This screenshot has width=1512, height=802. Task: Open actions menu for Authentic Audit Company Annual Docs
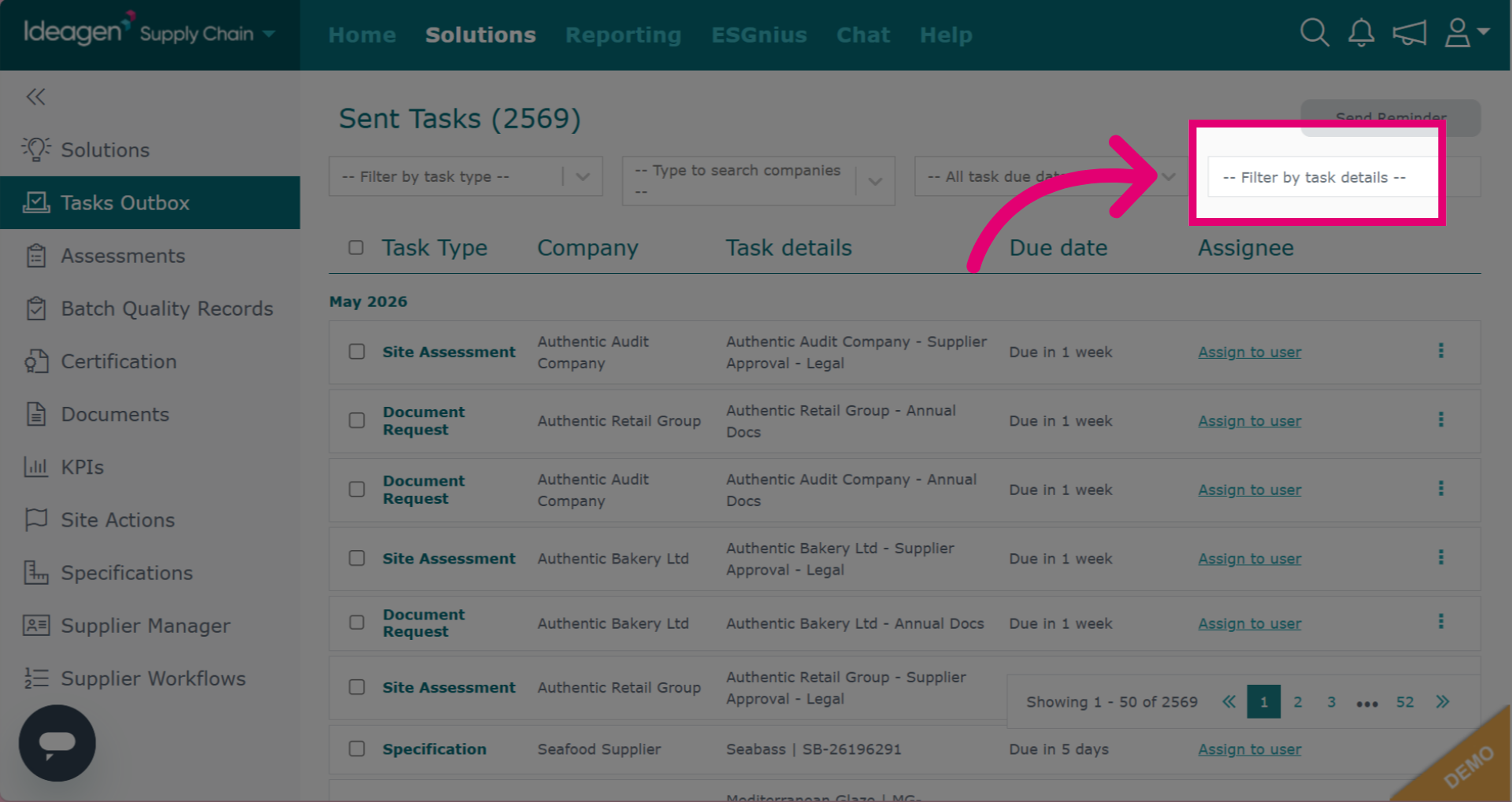pyautogui.click(x=1441, y=488)
